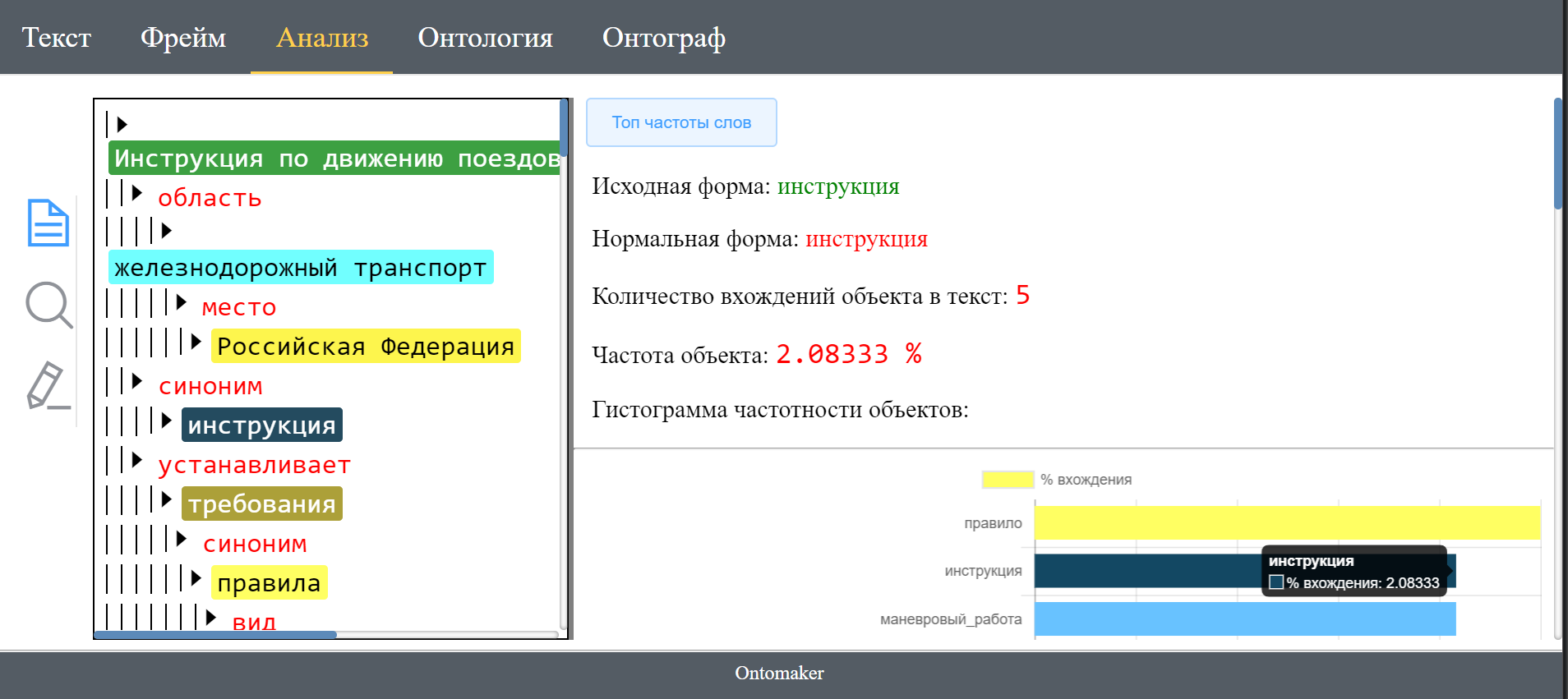Viewport: 1568px width, 699px height.
Task: Click the Гистограмма частотности объектов heading
Action: pos(780,410)
